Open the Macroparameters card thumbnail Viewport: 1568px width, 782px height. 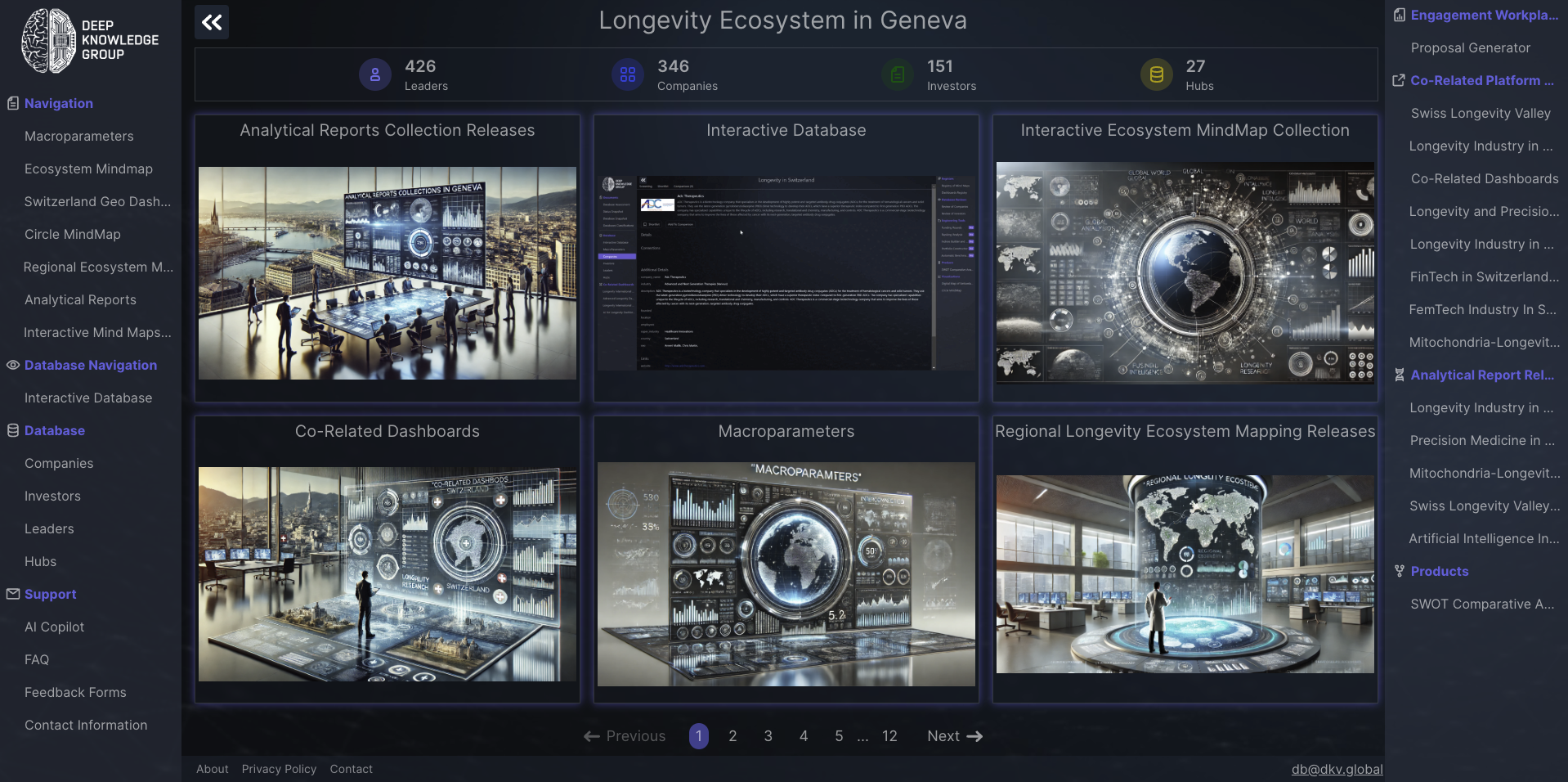pyautogui.click(x=786, y=573)
